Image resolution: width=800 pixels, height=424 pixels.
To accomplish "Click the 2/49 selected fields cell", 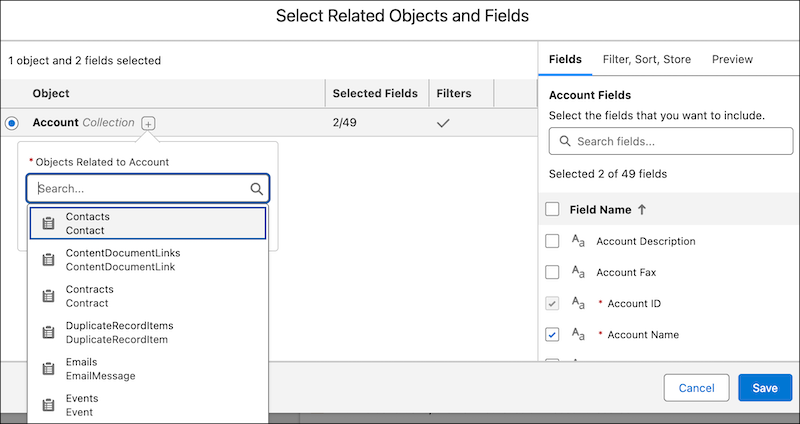I will [344, 123].
